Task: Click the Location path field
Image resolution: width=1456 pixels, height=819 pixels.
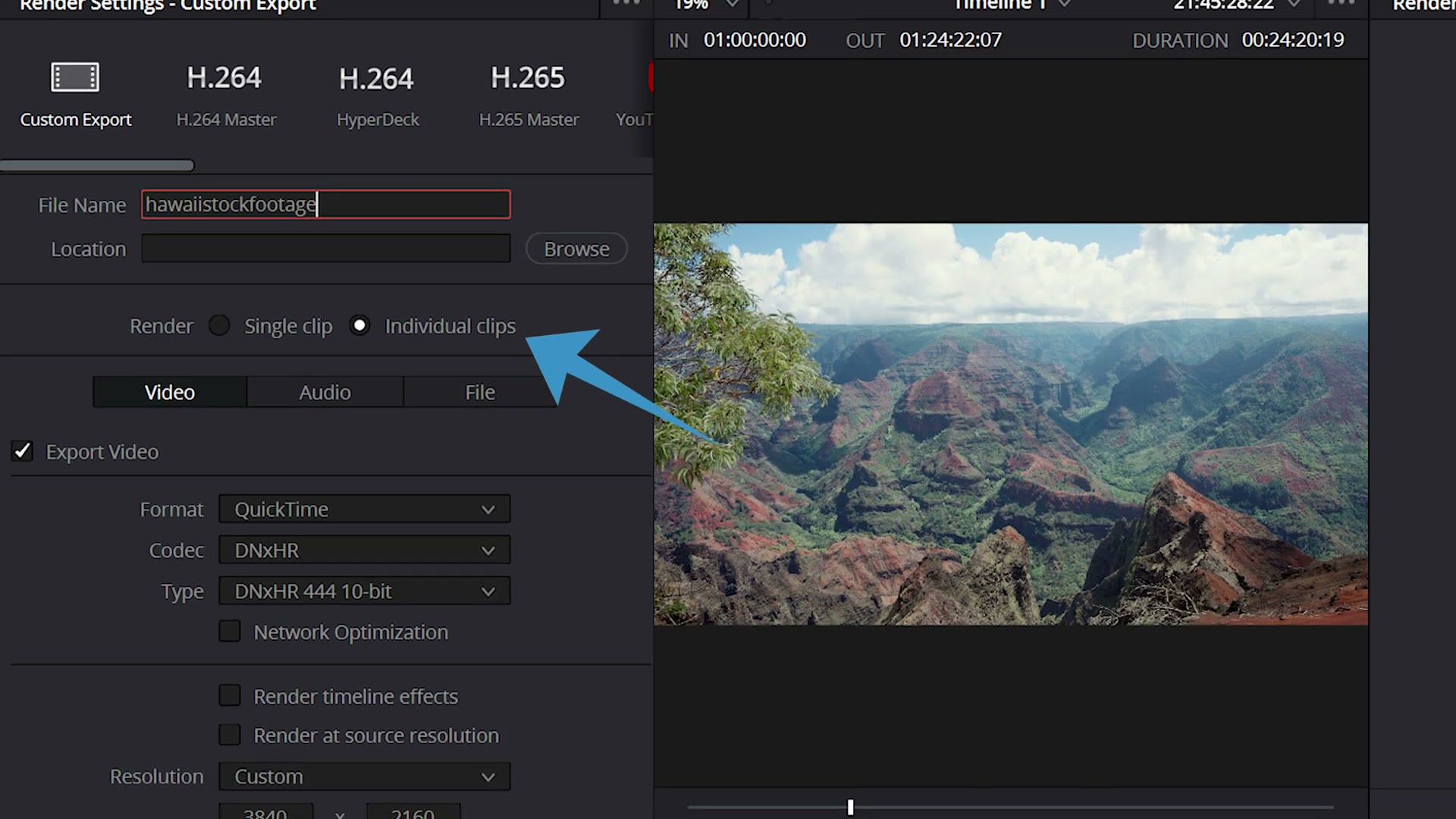Action: (x=326, y=249)
